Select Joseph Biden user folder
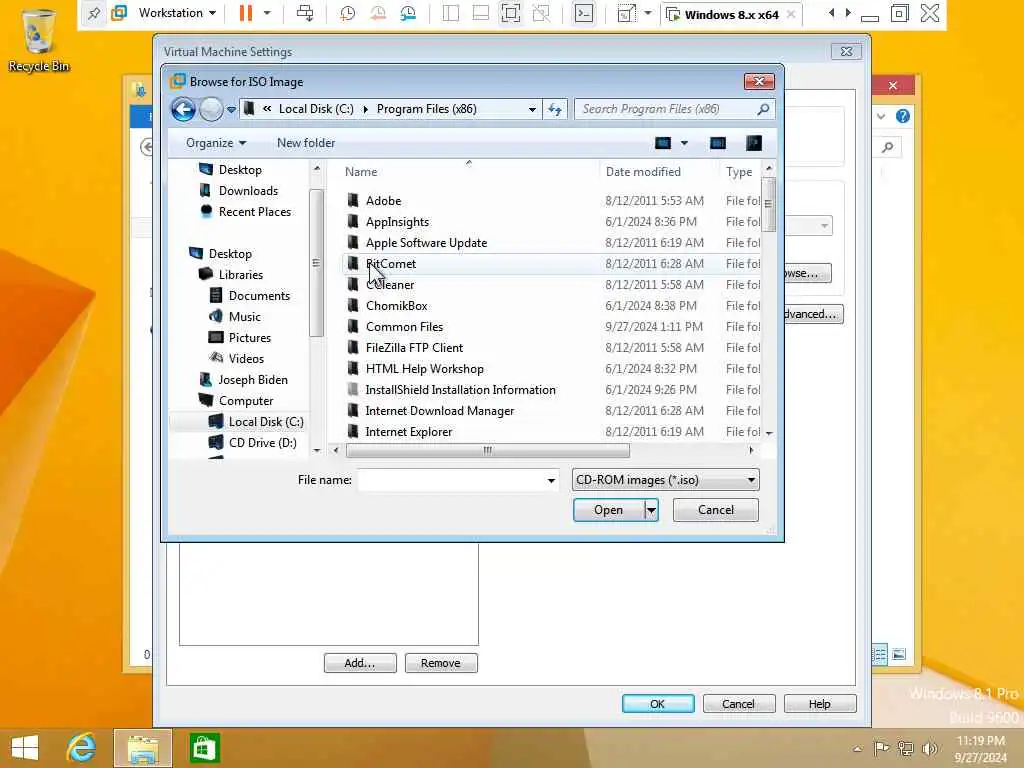 tap(253, 379)
